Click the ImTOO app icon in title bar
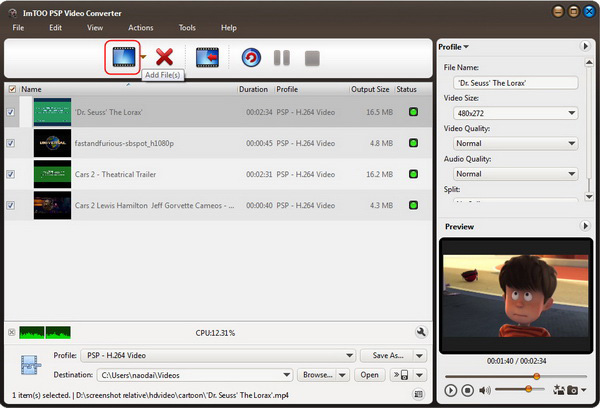 pos(13,13)
